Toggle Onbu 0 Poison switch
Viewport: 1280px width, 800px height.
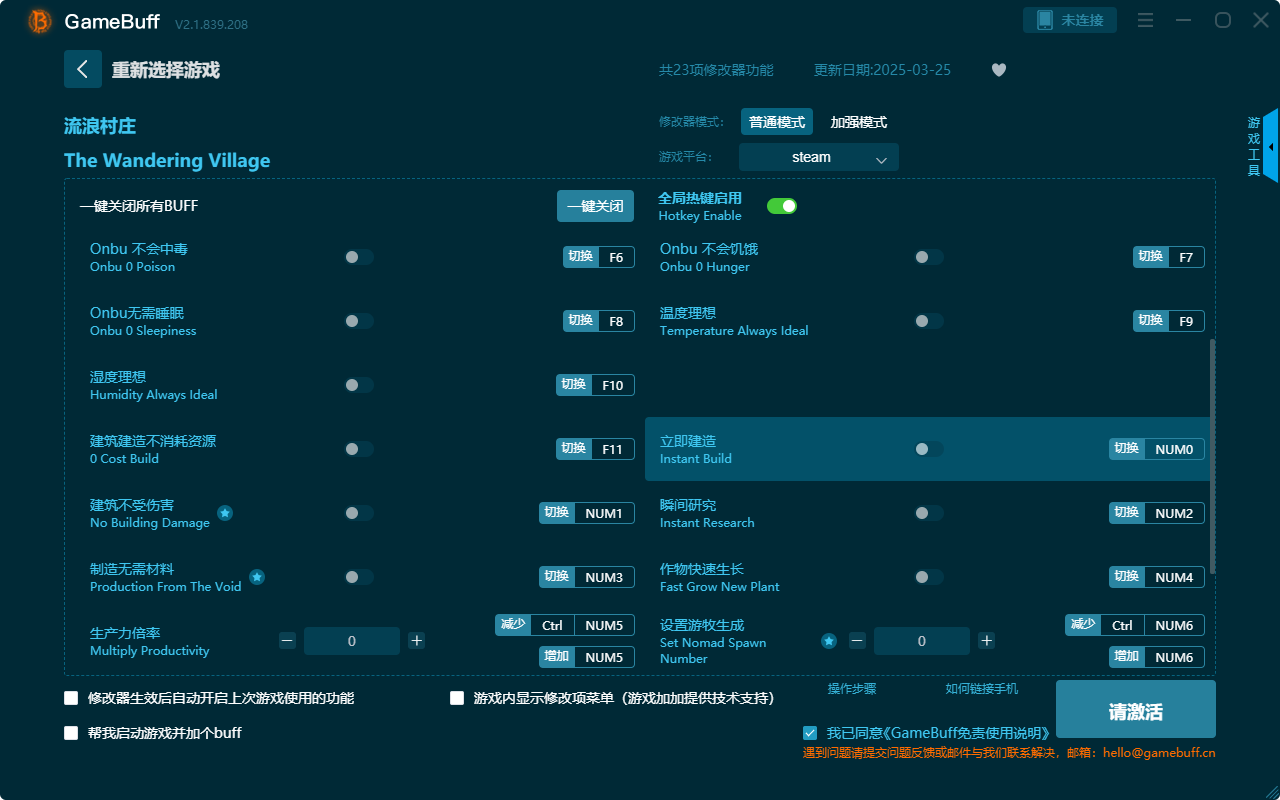[359, 257]
